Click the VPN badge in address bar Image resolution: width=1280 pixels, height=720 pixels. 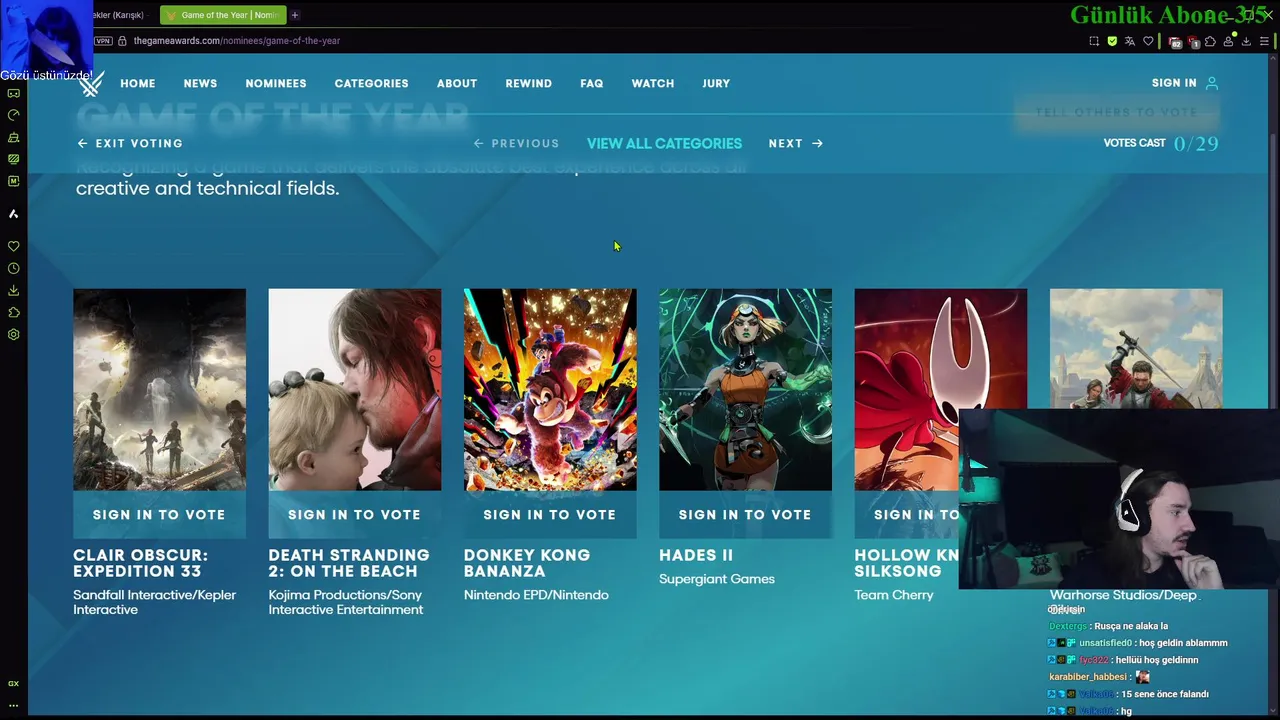click(x=103, y=41)
